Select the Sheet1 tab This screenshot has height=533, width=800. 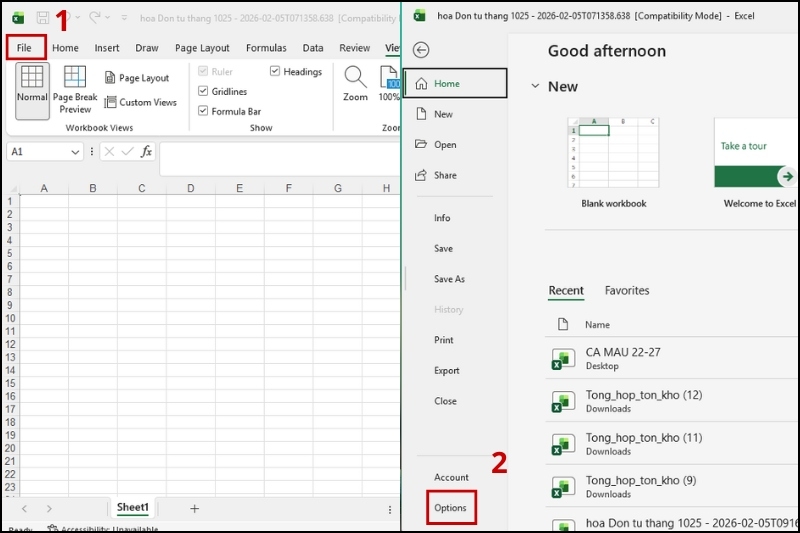[x=133, y=507]
